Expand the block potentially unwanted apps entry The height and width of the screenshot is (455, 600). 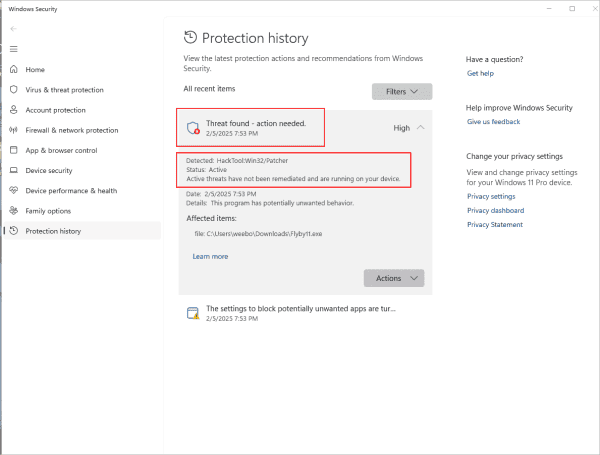click(305, 313)
